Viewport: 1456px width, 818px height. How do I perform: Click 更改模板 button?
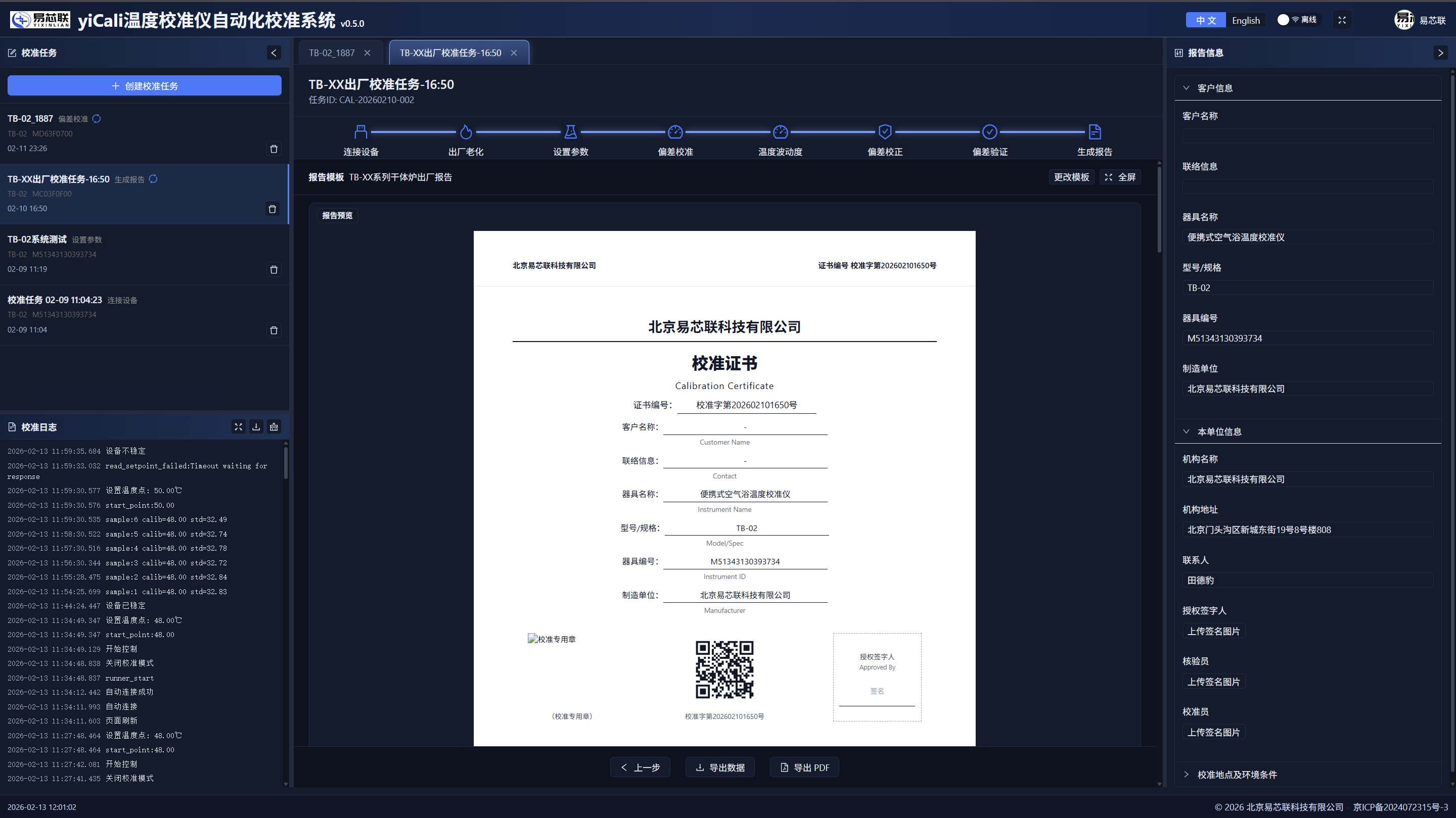(1072, 177)
